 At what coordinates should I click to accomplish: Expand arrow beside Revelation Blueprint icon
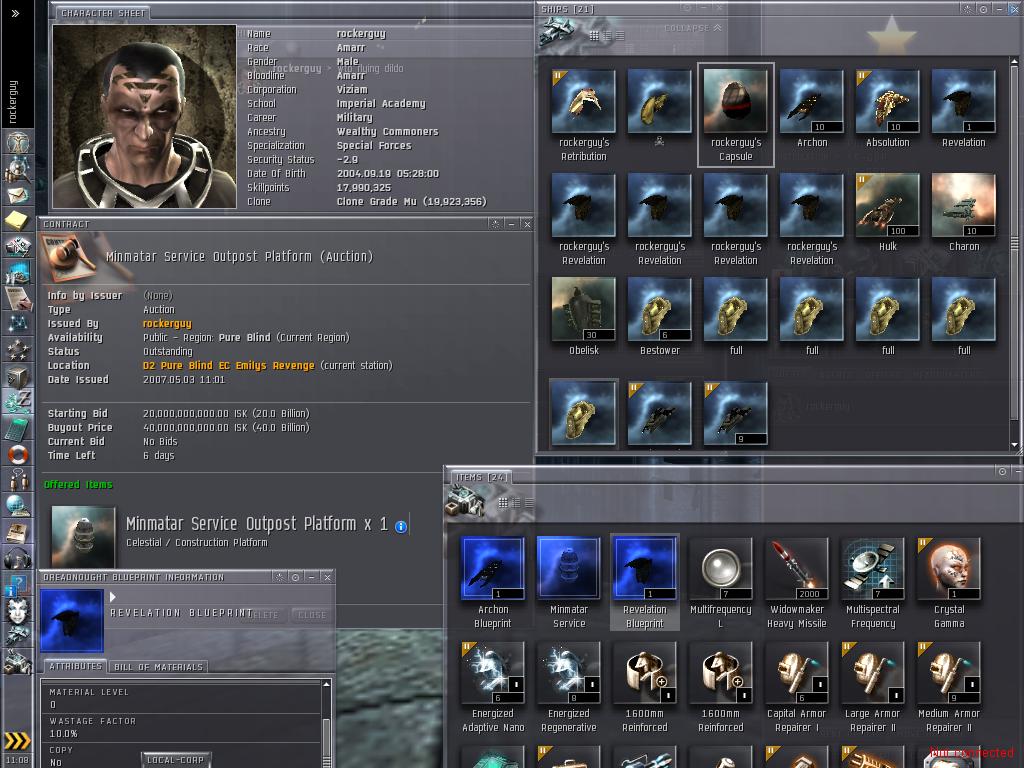[113, 597]
